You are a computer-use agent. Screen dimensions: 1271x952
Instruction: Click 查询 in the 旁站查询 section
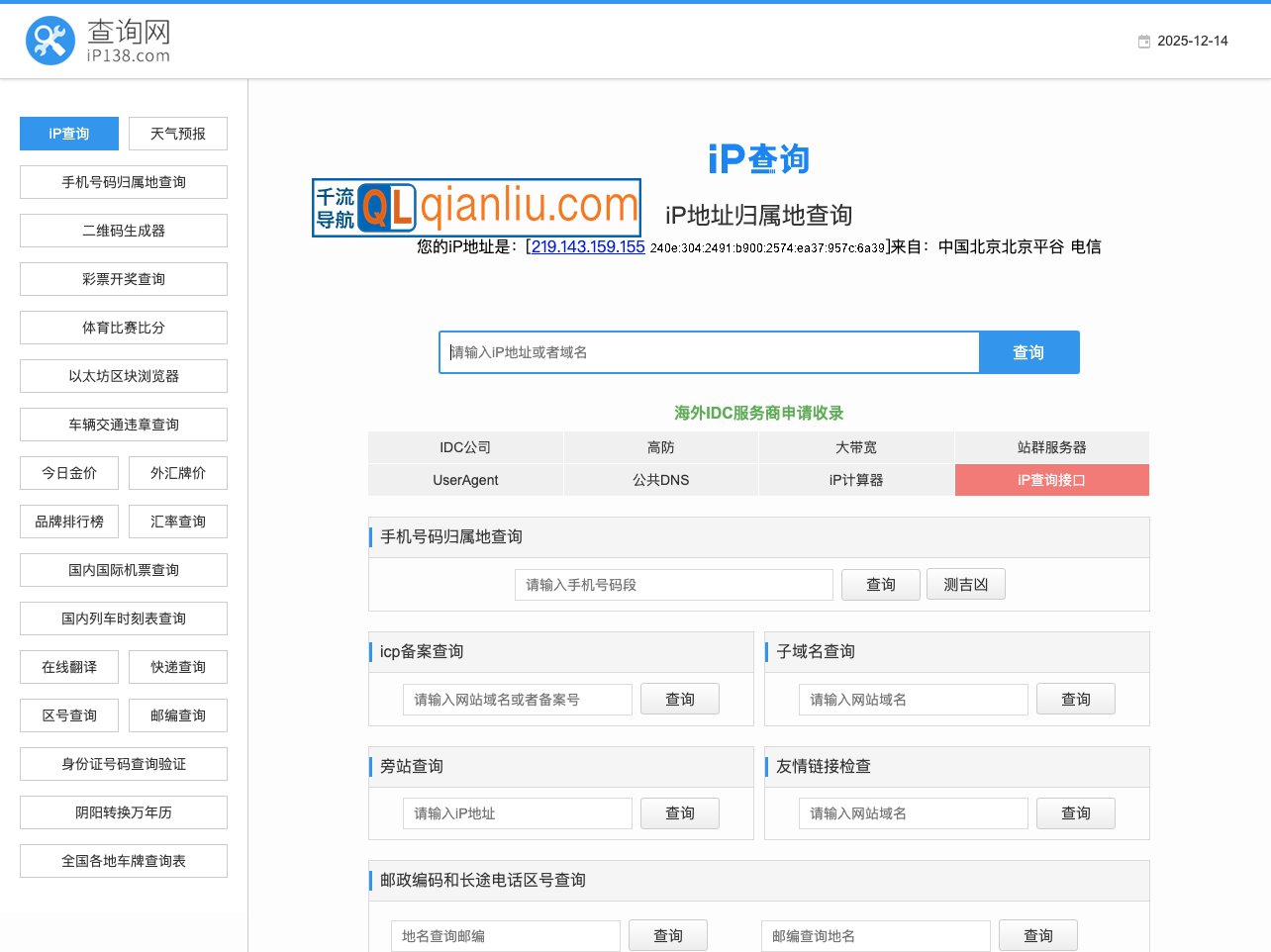(679, 812)
